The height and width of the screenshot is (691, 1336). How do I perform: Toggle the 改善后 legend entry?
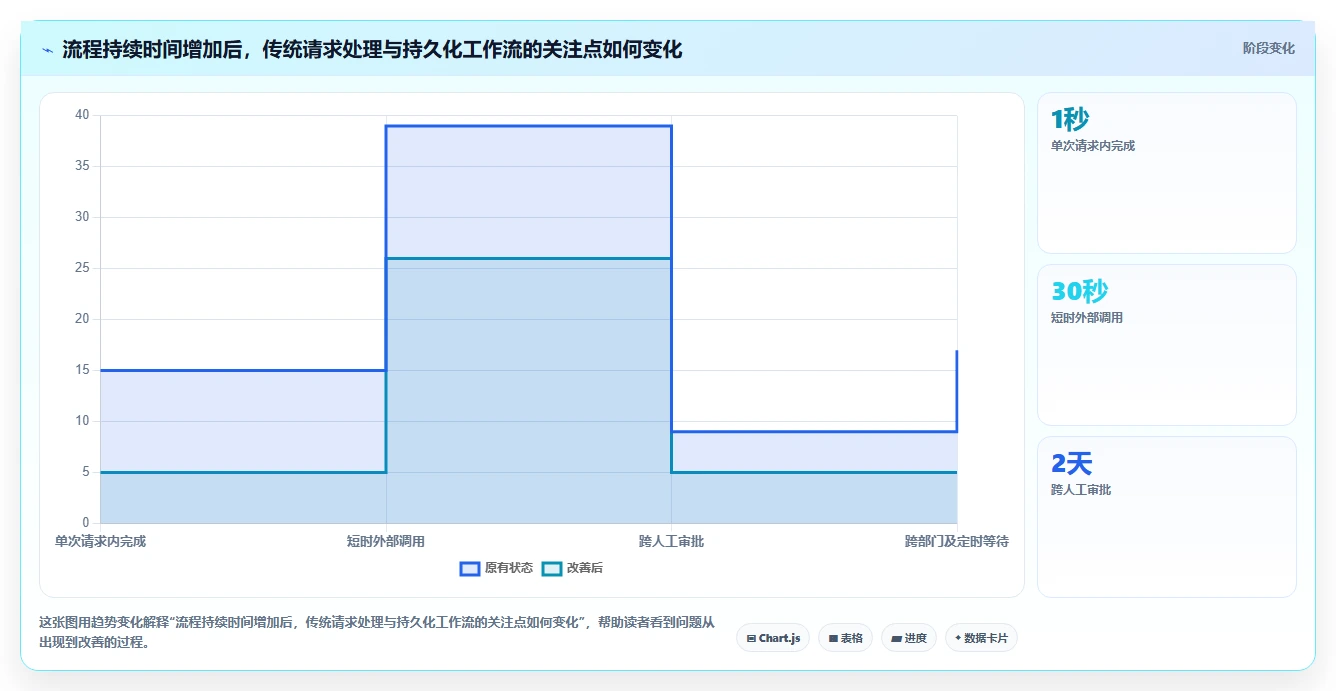572,568
